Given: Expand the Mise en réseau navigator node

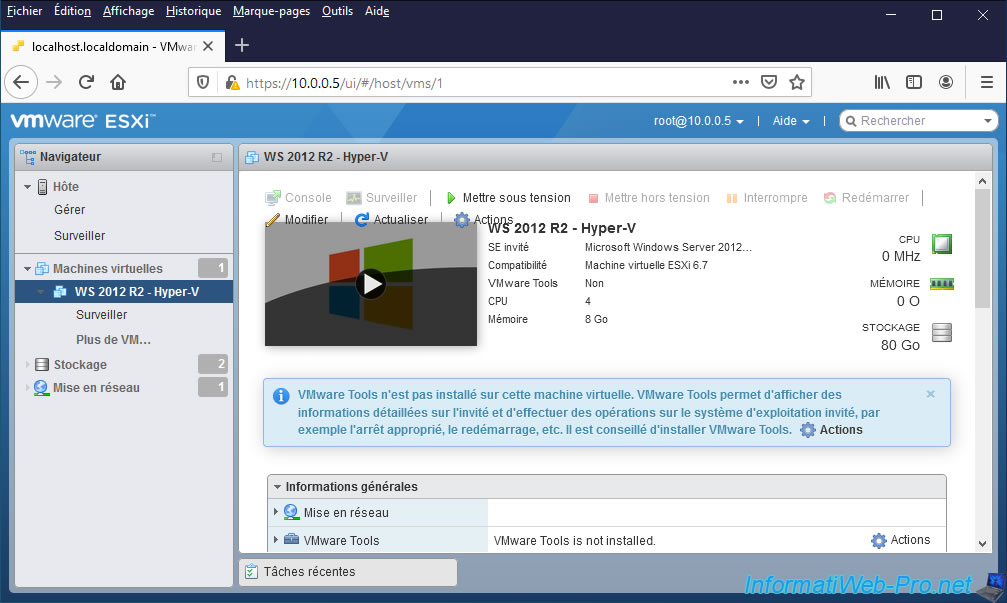Looking at the screenshot, I should coord(27,388).
